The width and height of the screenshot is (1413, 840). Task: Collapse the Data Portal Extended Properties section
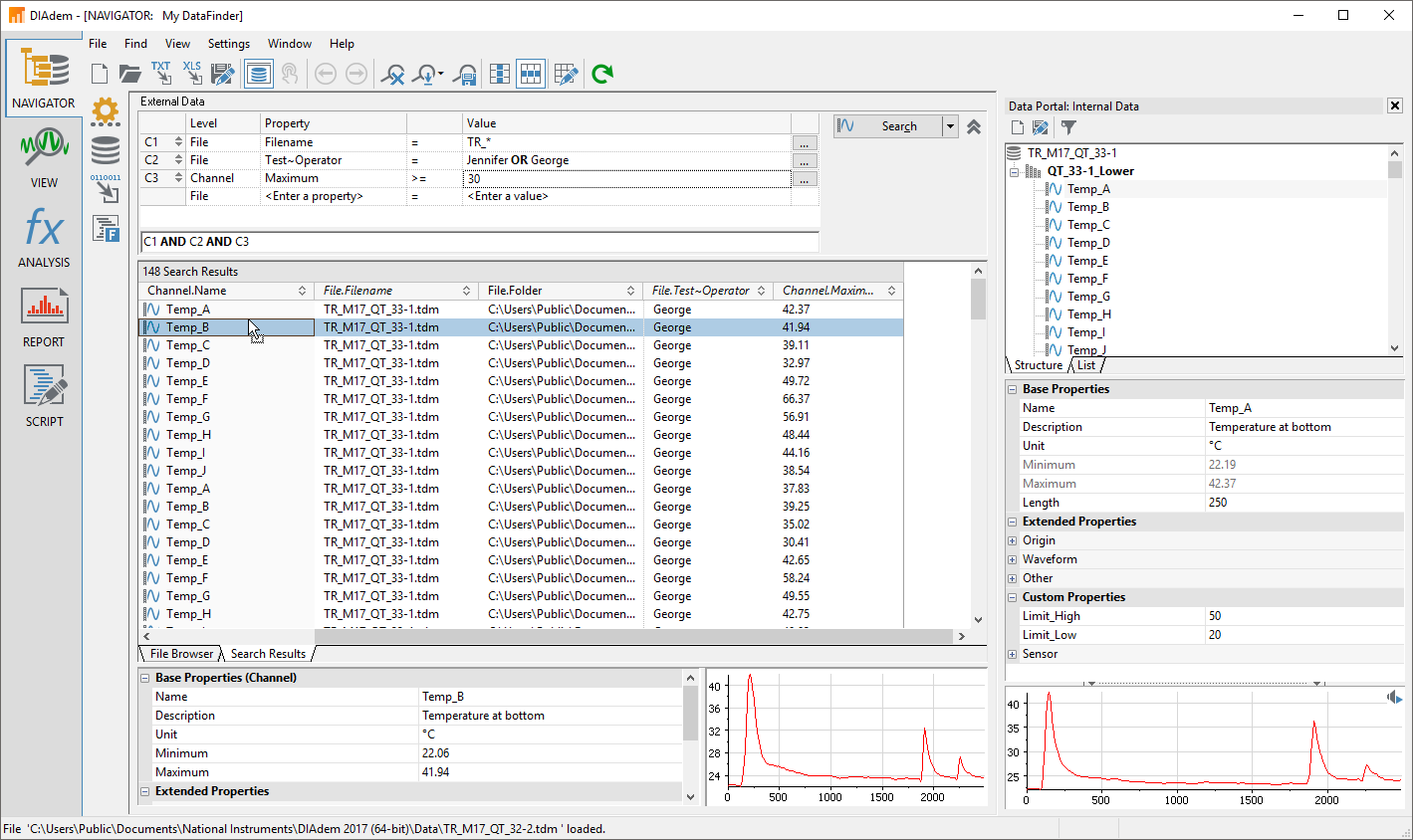point(1013,522)
